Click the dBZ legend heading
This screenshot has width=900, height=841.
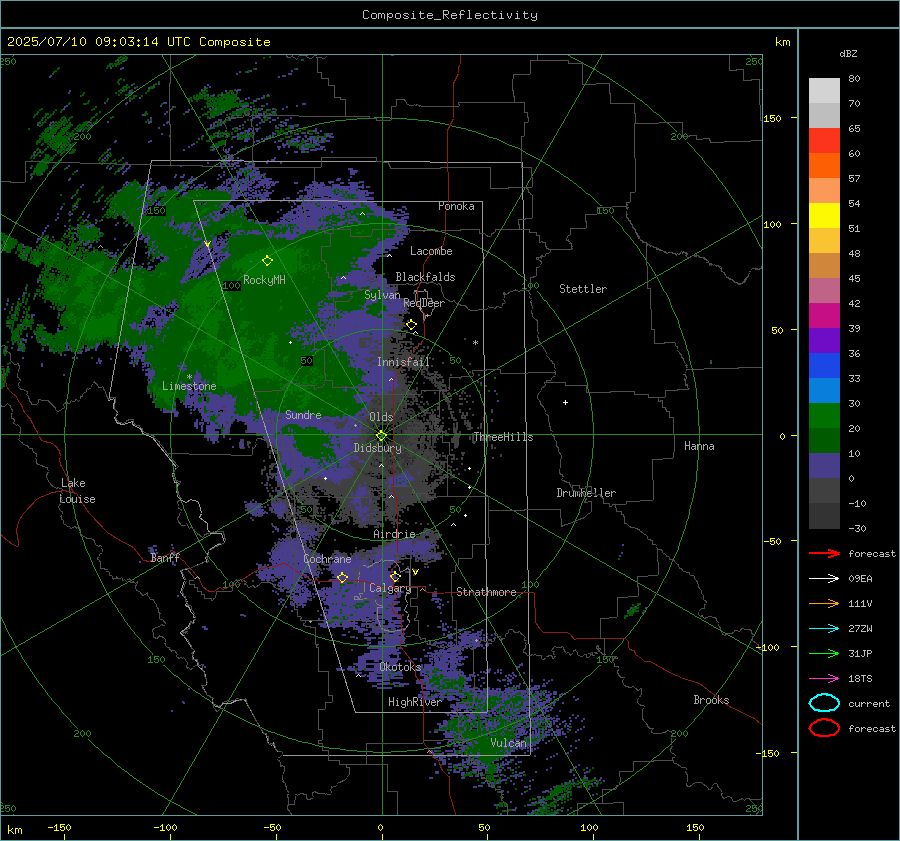tap(848, 53)
